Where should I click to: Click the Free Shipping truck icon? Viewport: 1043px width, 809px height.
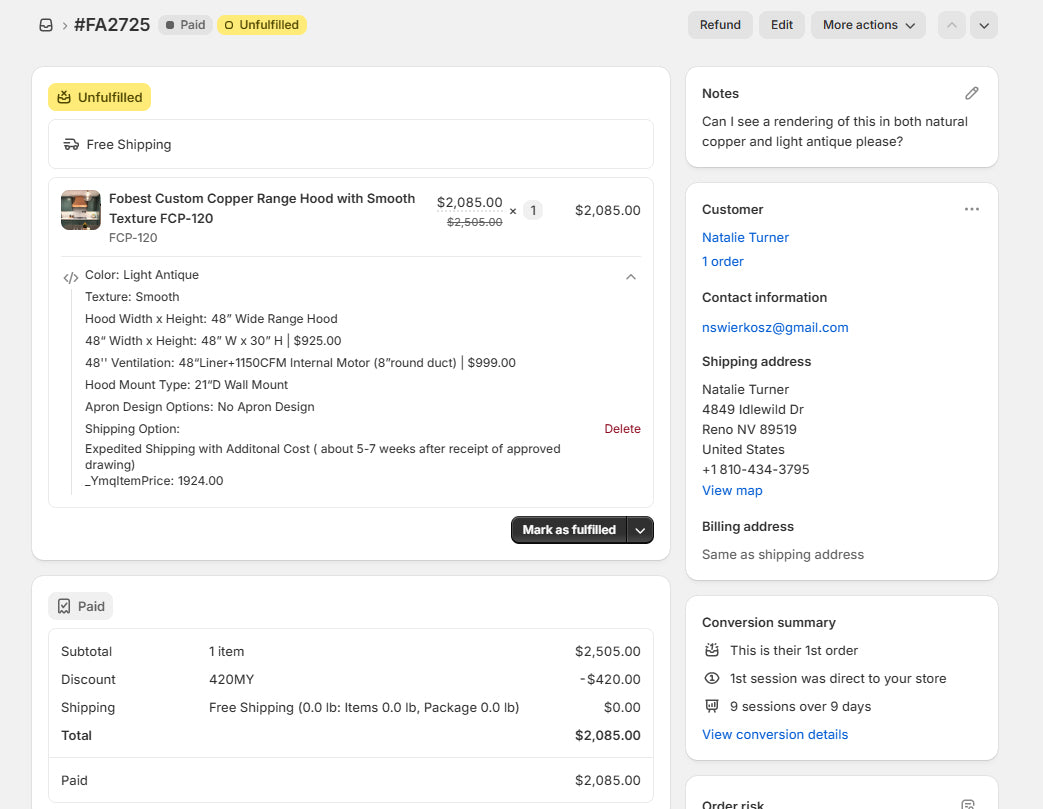click(71, 144)
